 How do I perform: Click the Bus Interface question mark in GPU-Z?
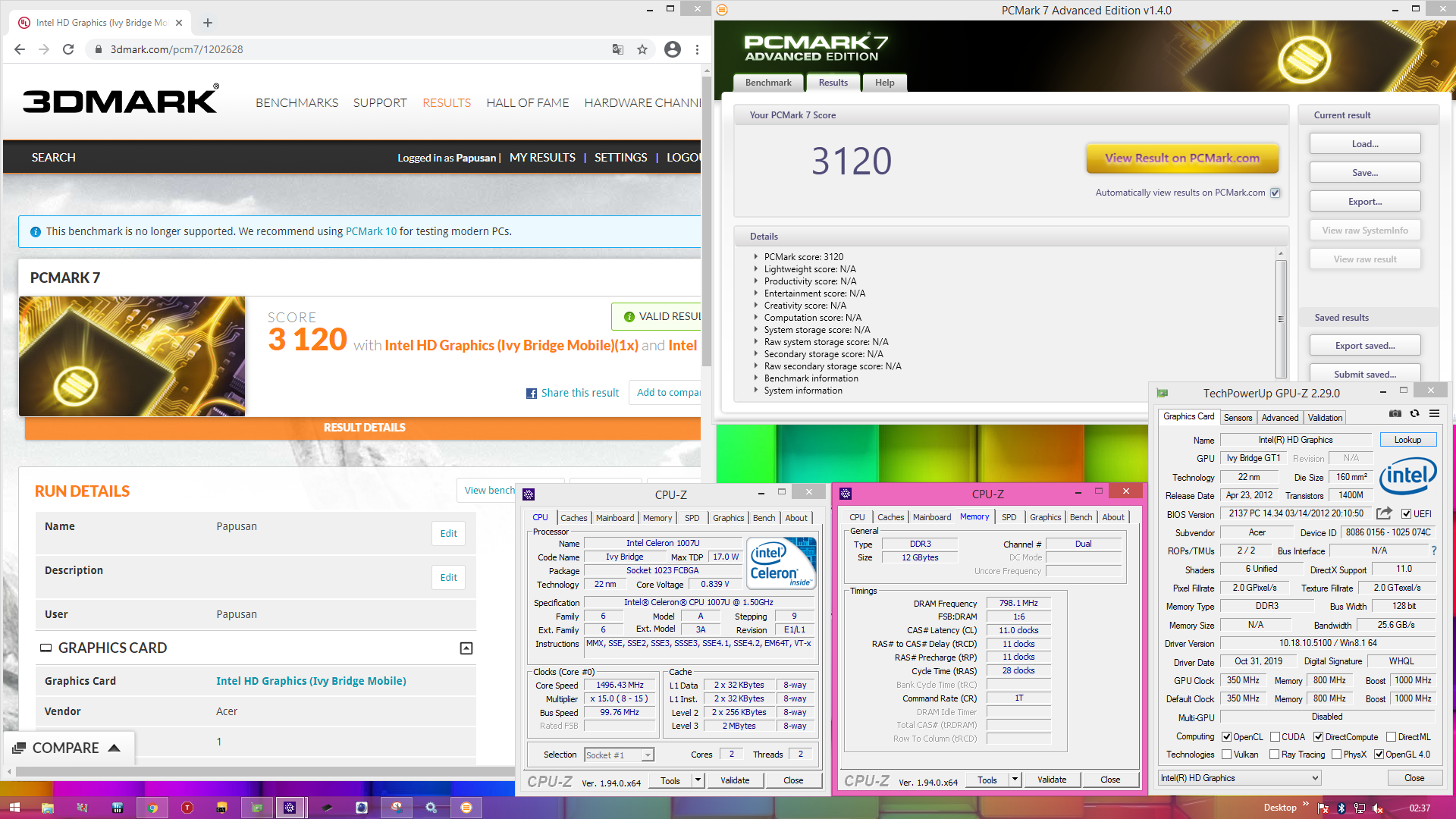coord(1433,551)
